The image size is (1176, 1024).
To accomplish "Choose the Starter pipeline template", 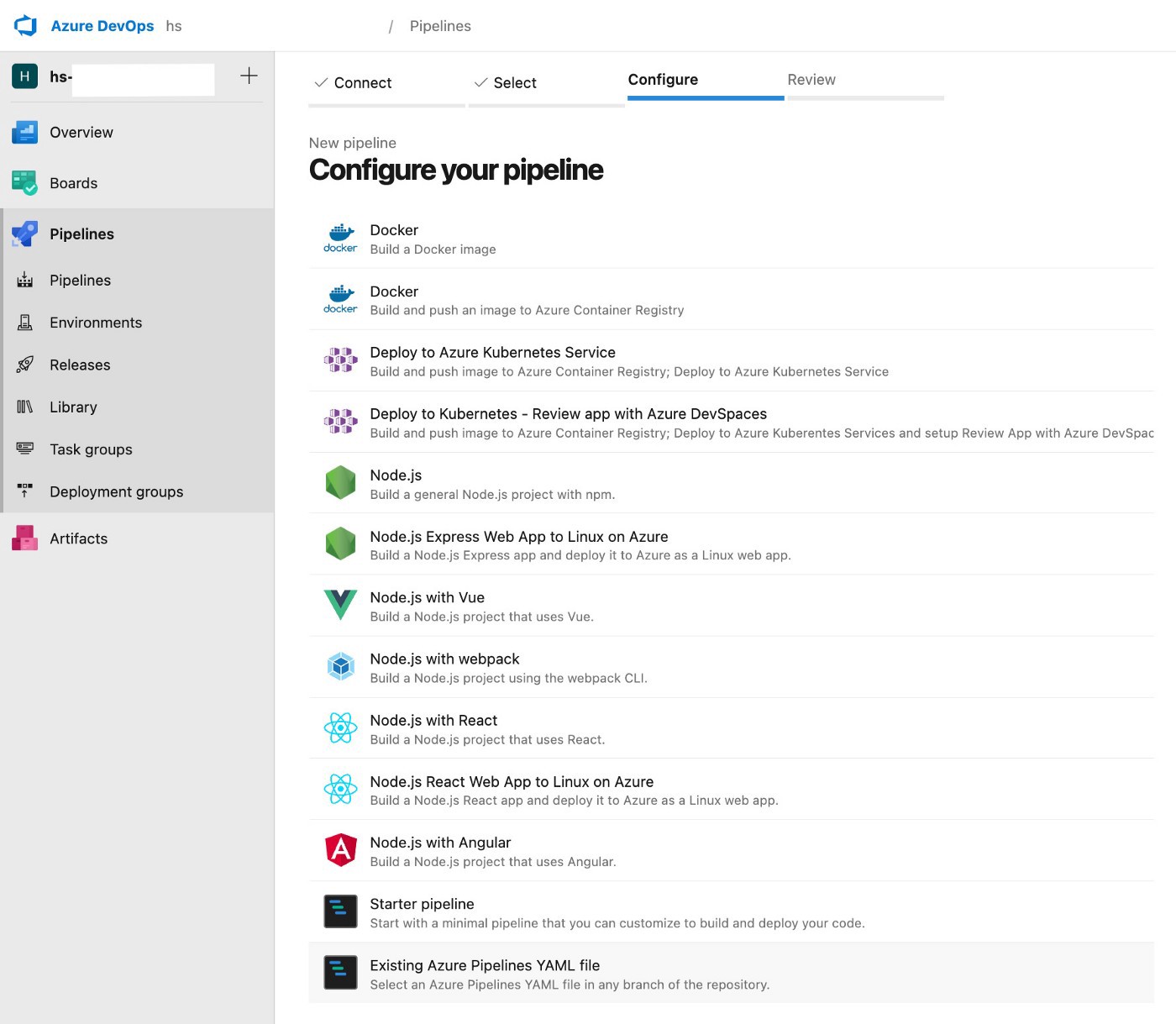I will pos(731,912).
